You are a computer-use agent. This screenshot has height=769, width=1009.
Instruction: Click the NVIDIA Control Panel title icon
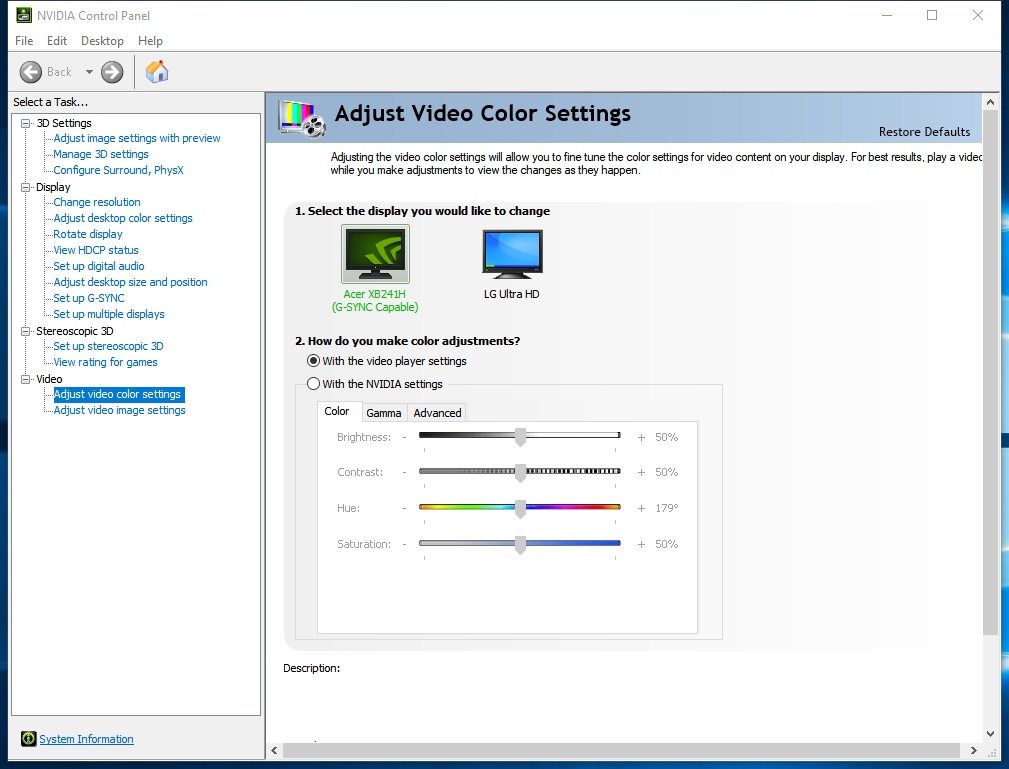click(x=24, y=15)
